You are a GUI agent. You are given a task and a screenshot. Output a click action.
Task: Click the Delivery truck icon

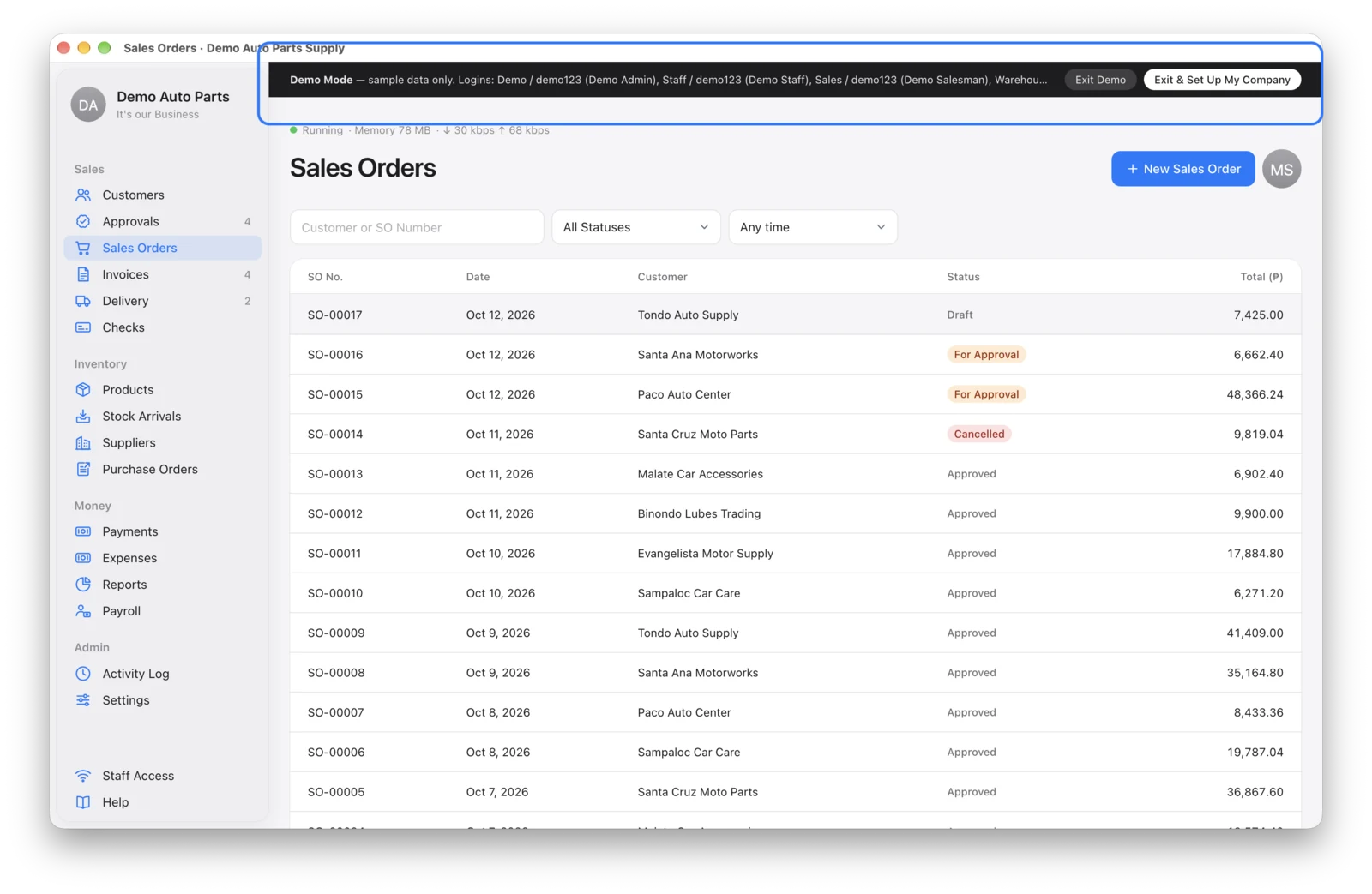click(x=83, y=301)
